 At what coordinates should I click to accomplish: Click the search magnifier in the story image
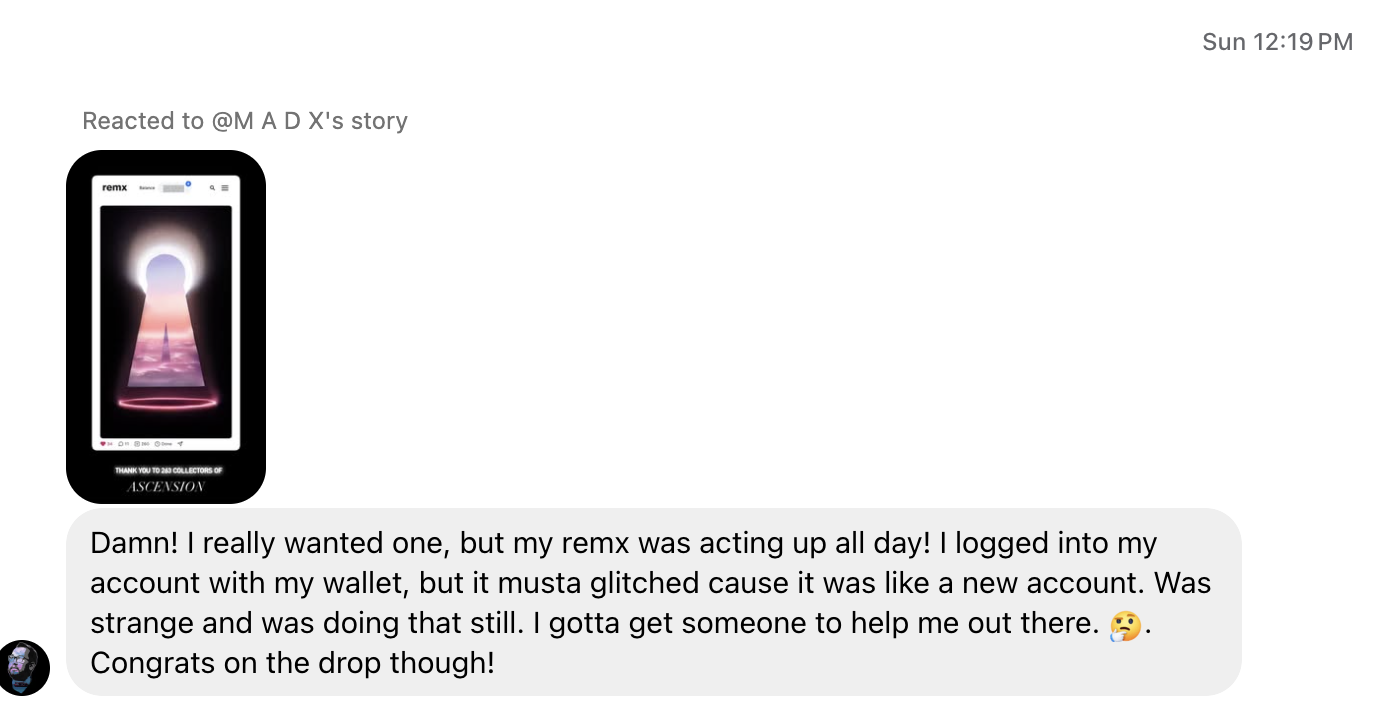pyautogui.click(x=212, y=187)
